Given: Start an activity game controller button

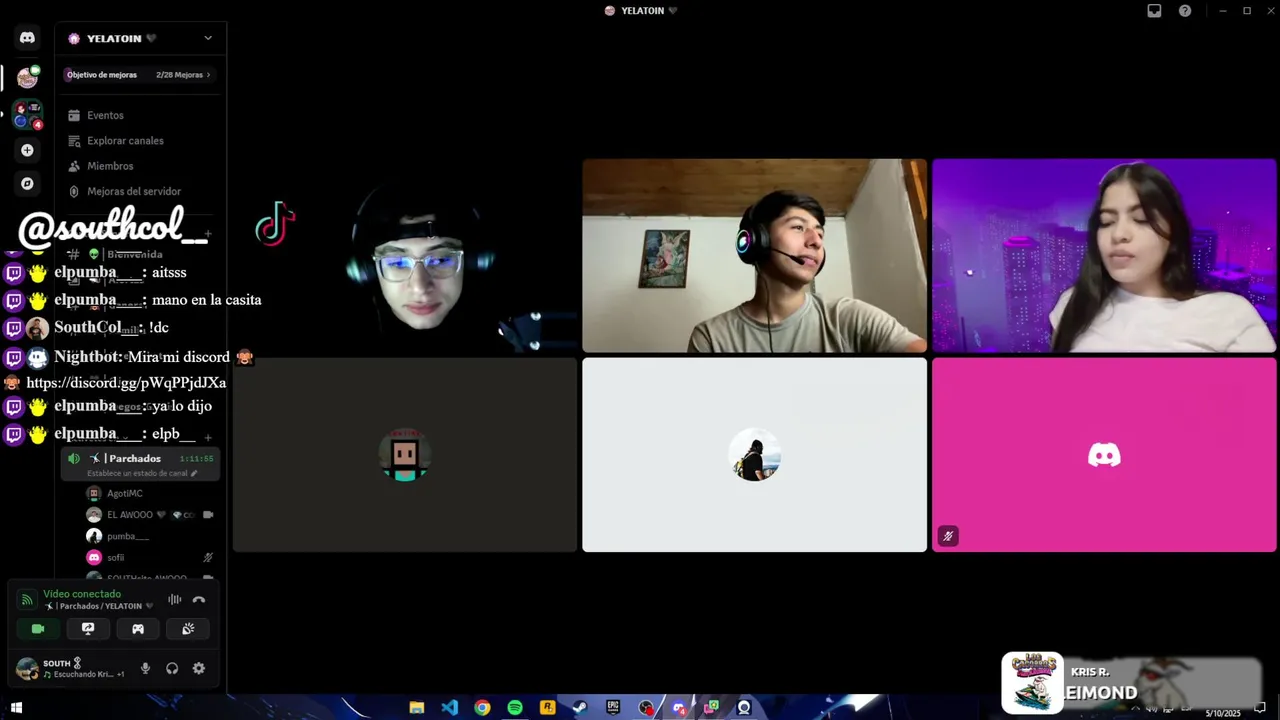Looking at the screenshot, I should (x=138, y=629).
